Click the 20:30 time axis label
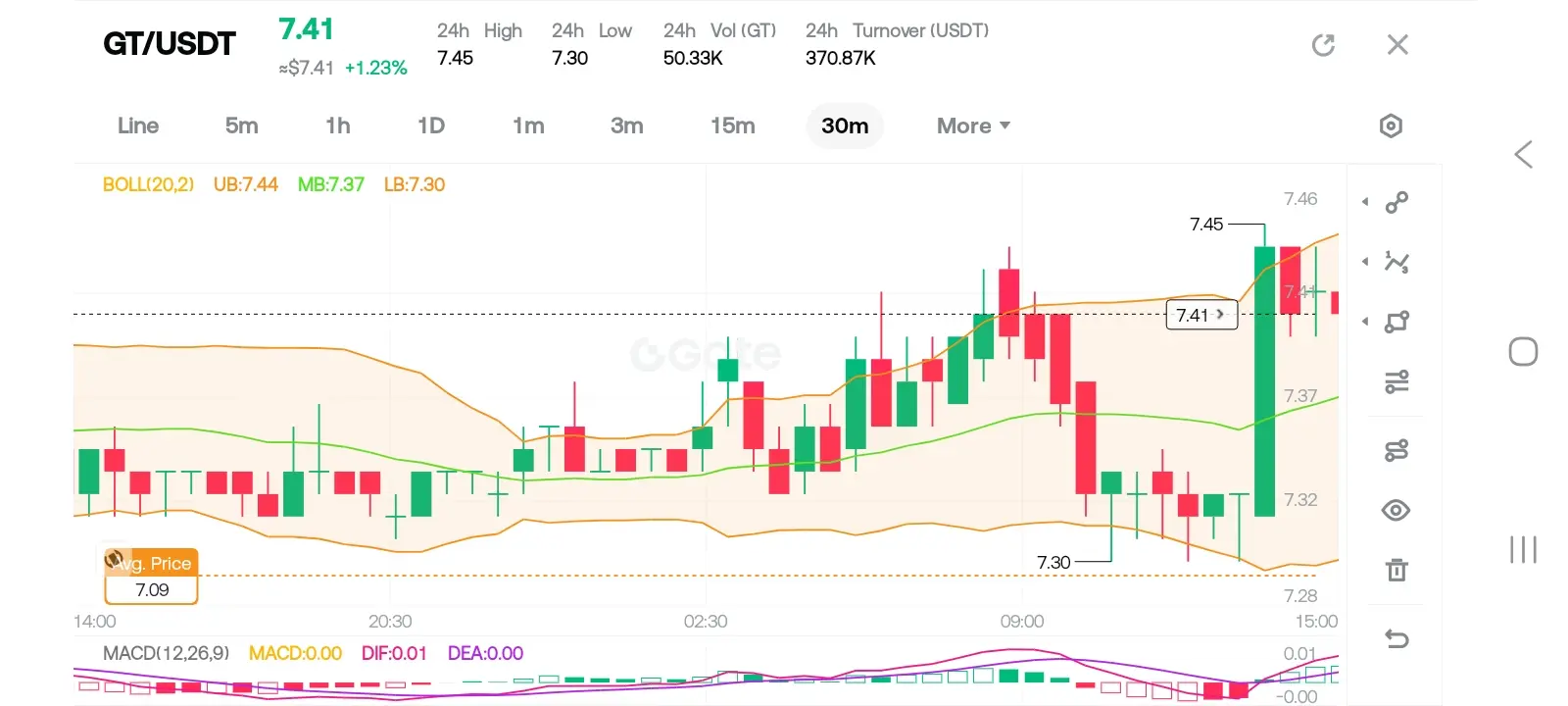Image resolution: width=1568 pixels, height=706 pixels. point(390,621)
